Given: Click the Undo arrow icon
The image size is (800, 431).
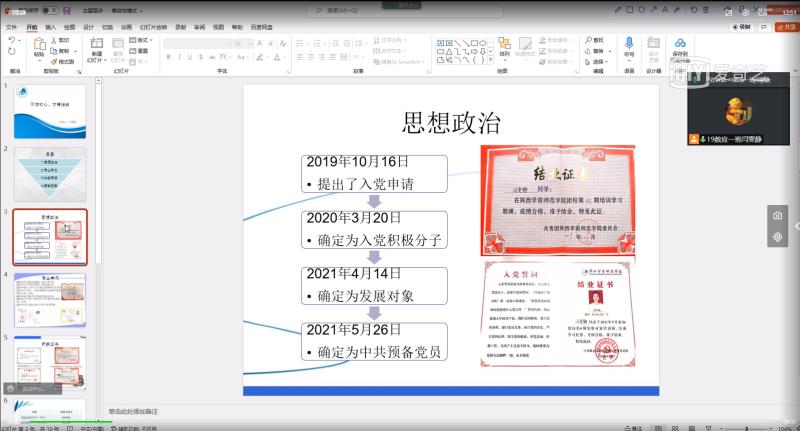Looking at the screenshot, I should [11, 40].
